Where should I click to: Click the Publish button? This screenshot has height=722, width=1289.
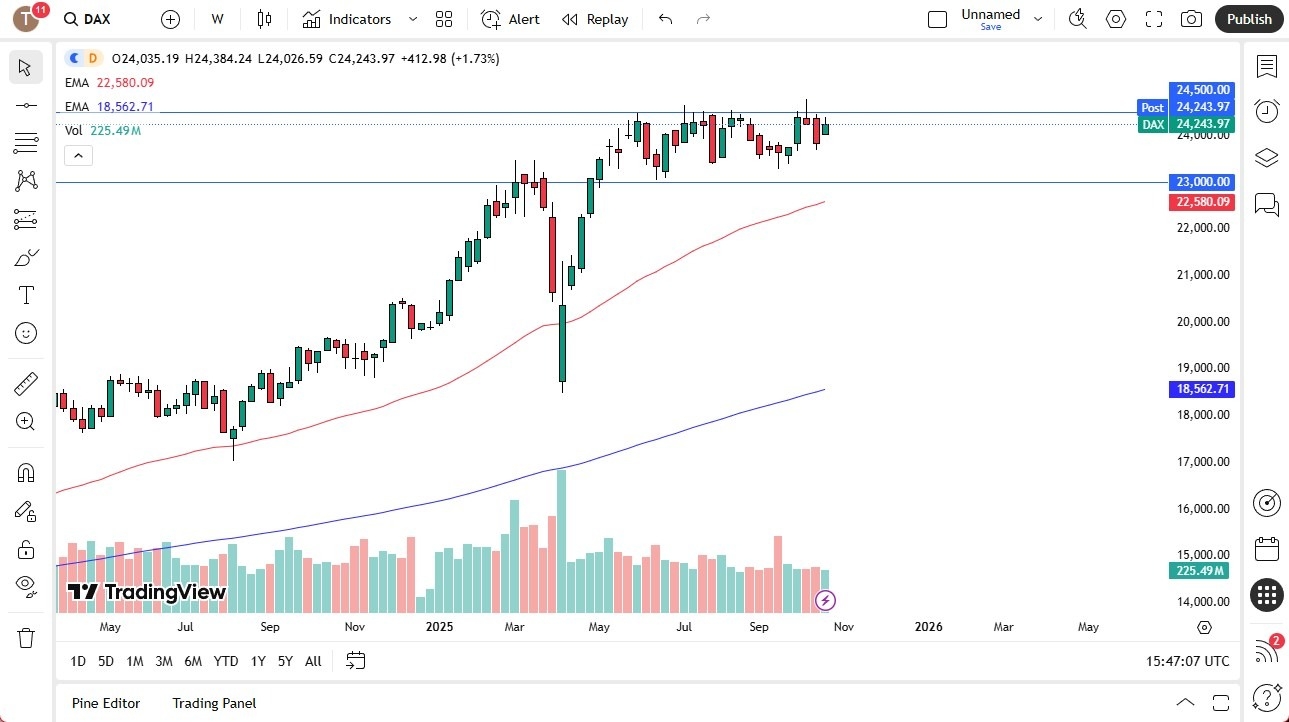click(1248, 19)
